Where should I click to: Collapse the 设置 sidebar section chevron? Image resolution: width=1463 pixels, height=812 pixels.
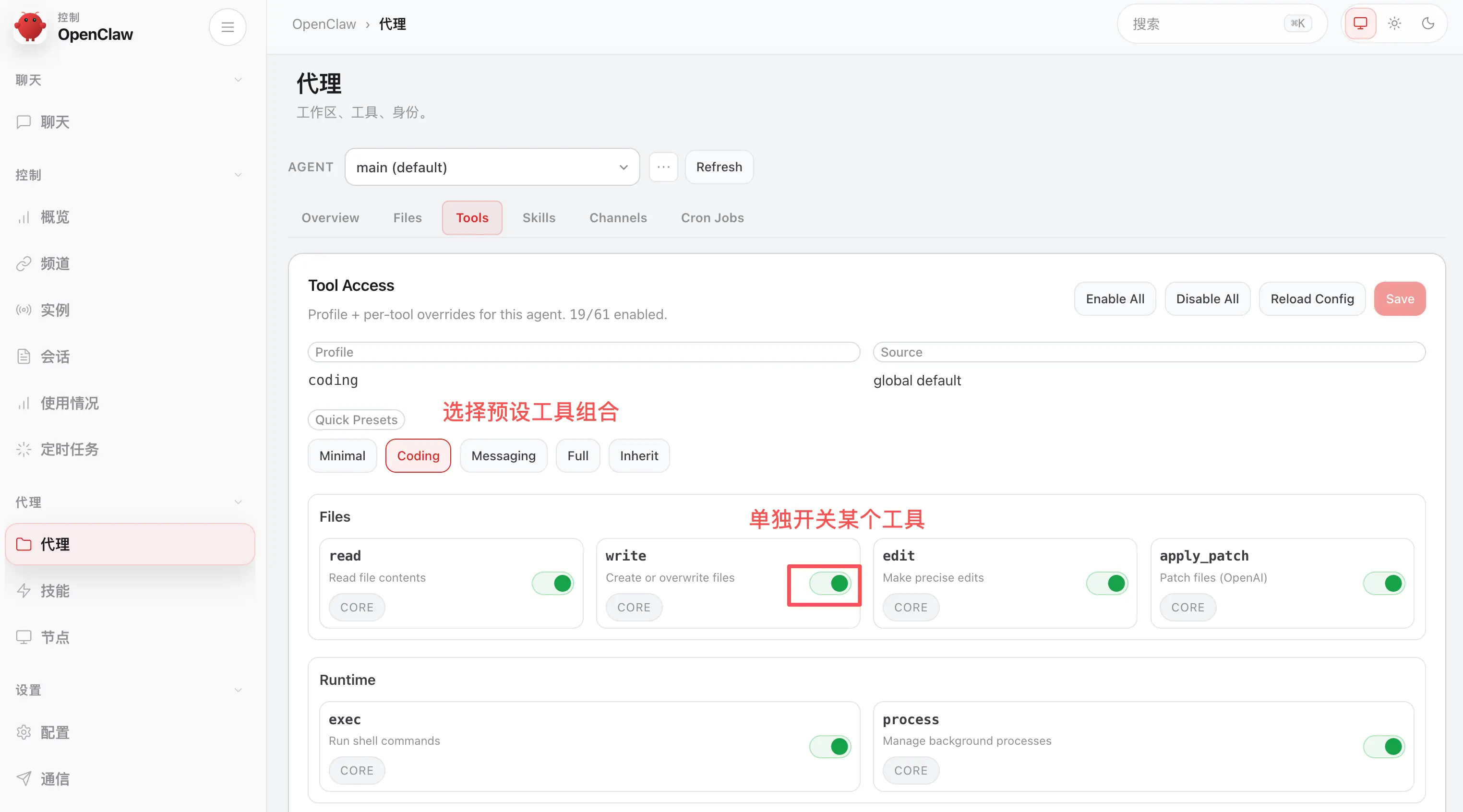pos(238,690)
